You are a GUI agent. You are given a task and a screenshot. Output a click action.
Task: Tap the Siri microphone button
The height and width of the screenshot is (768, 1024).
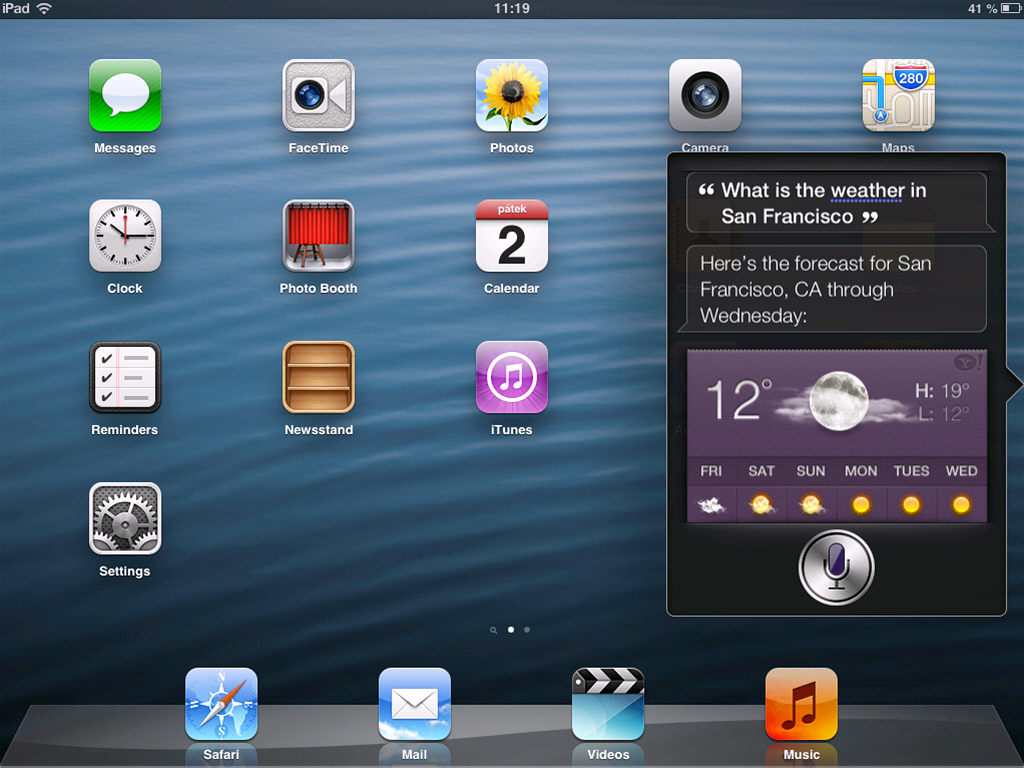pyautogui.click(x=836, y=567)
